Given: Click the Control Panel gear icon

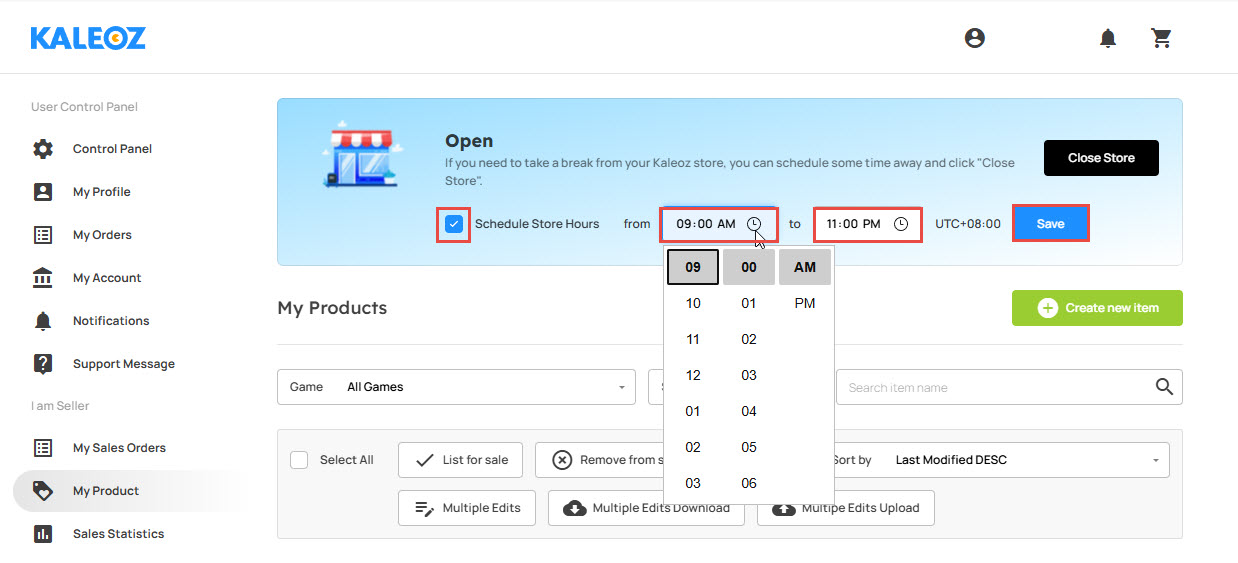Looking at the screenshot, I should coord(43,149).
